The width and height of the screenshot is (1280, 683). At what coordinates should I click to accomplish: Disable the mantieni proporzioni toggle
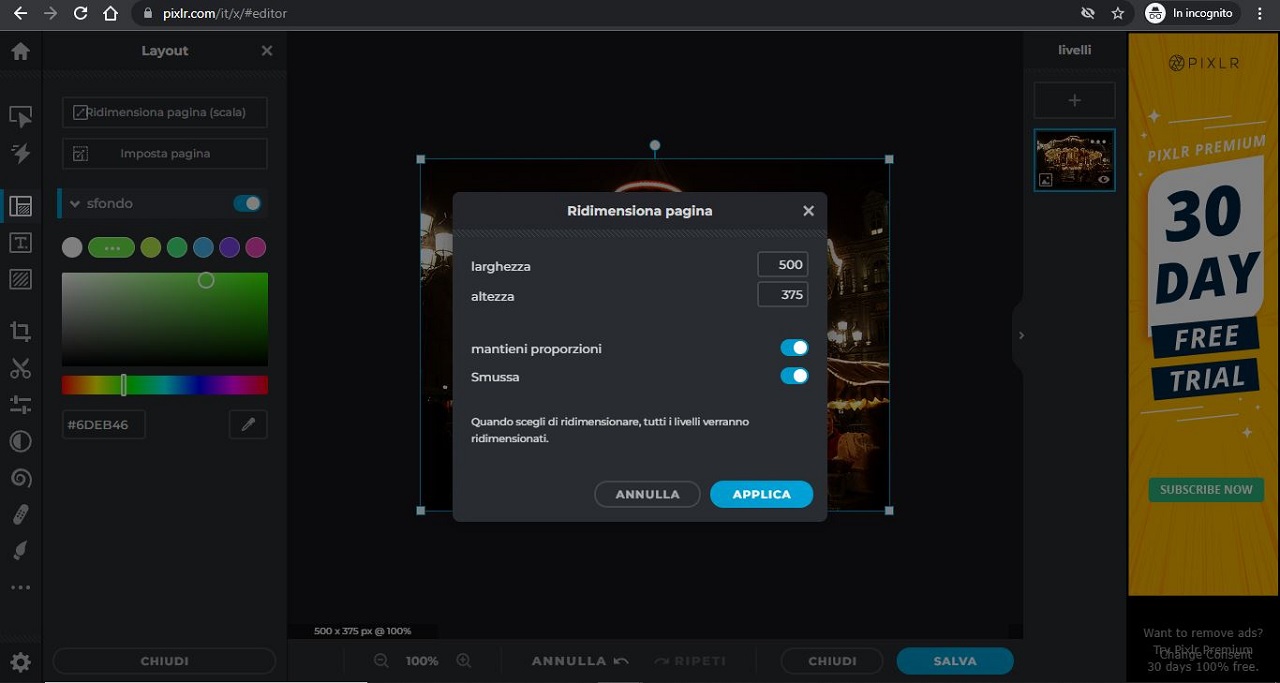pos(794,348)
